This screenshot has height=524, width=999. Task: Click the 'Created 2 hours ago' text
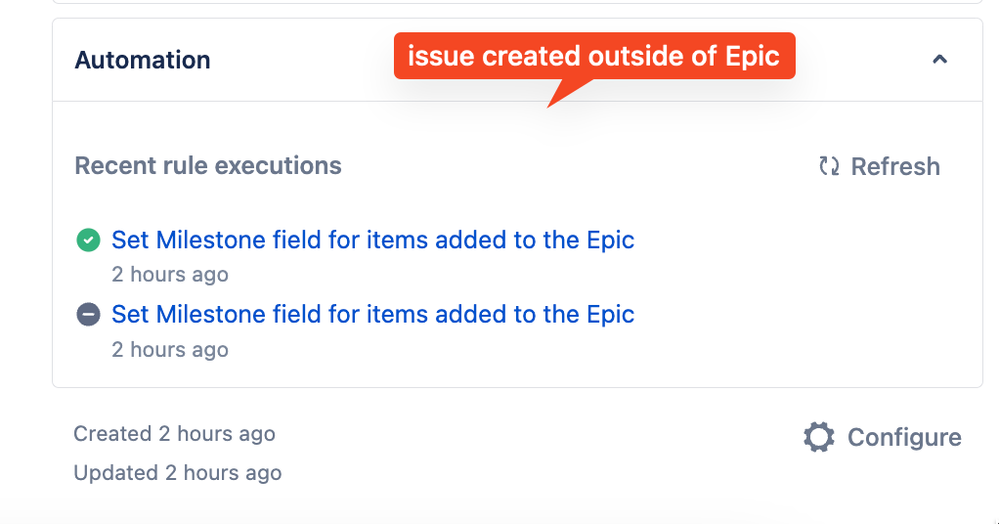[x=175, y=433]
